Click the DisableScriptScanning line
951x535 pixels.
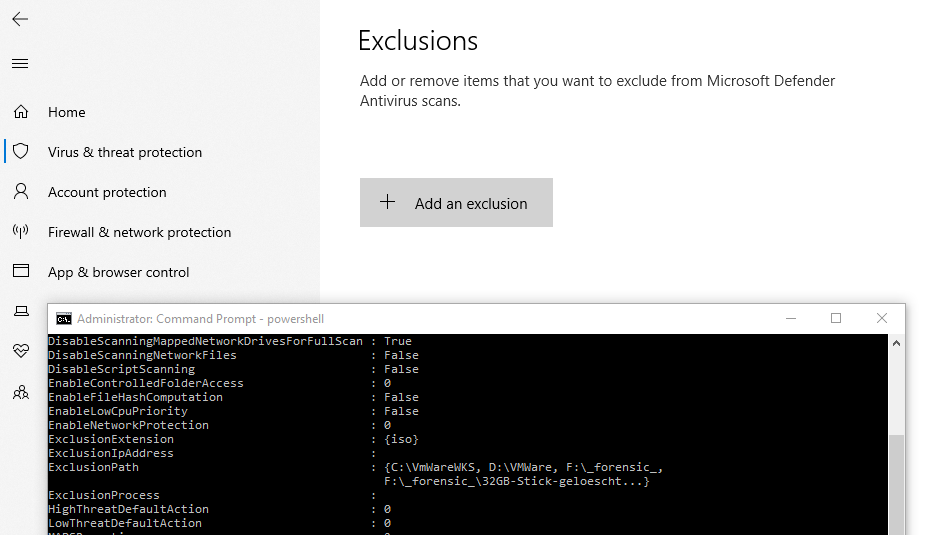click(x=233, y=369)
